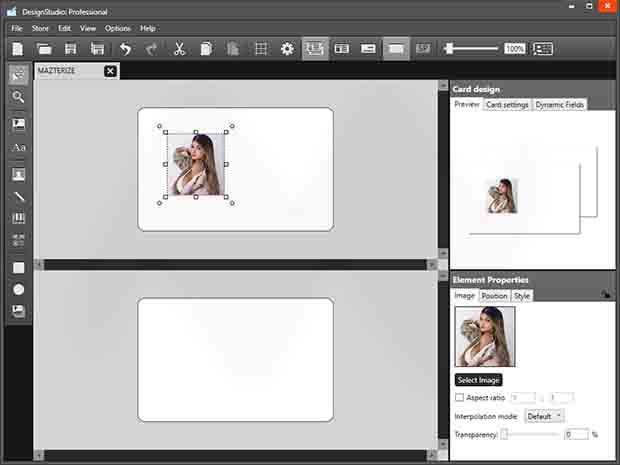
Task: Click the Paste toolbar icon
Action: tap(233, 49)
